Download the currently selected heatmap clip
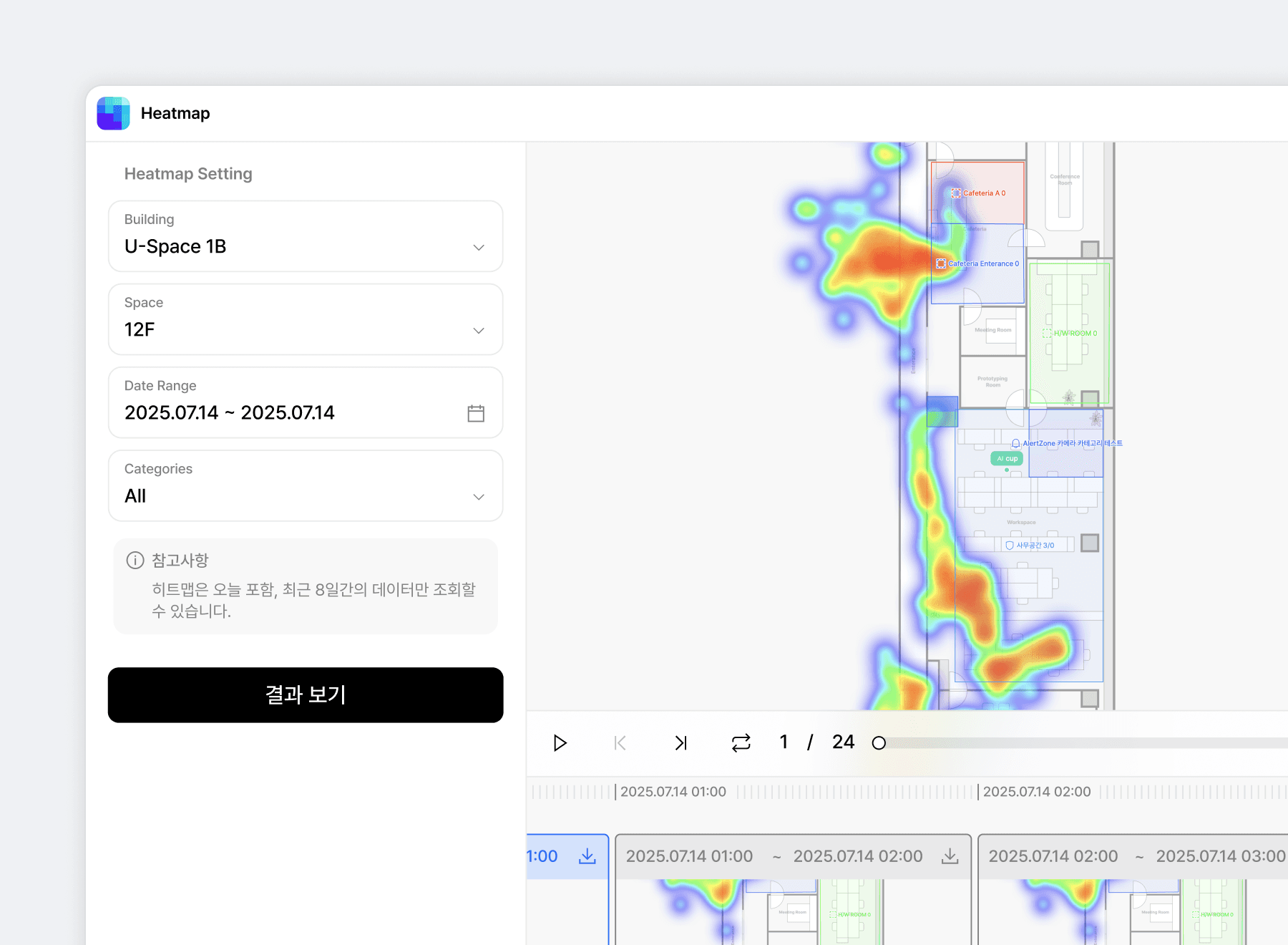 tap(587, 856)
